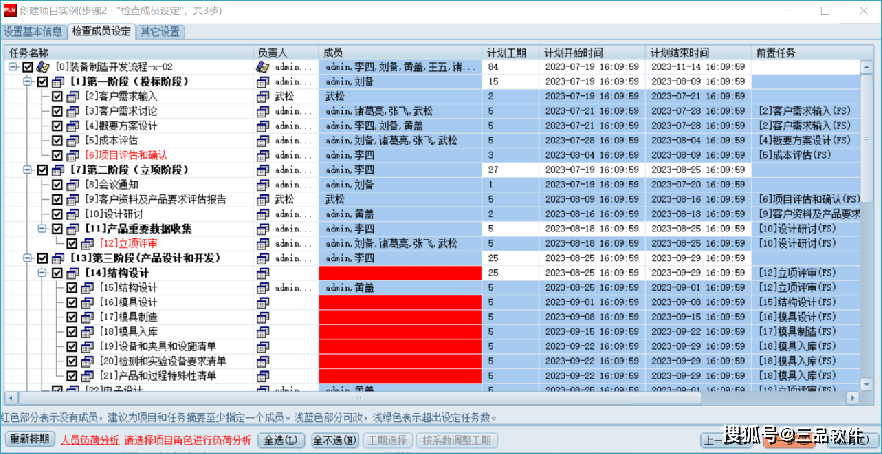Select the red empty 成员 cell for 模具制造

[400, 317]
